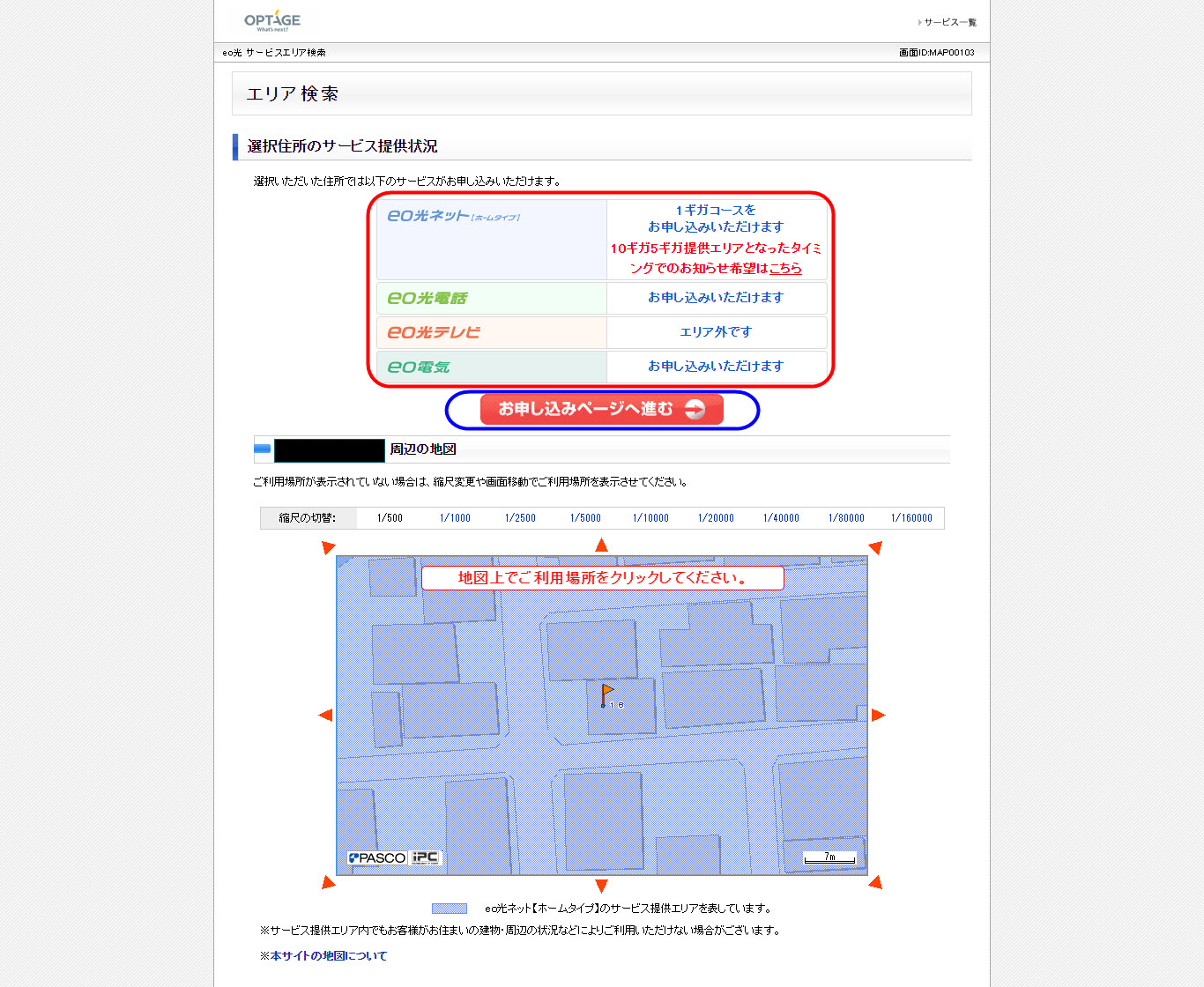Viewport: 1204px width, 987px height.
Task: Click the eo光ネット service logo
Action: (x=453, y=216)
